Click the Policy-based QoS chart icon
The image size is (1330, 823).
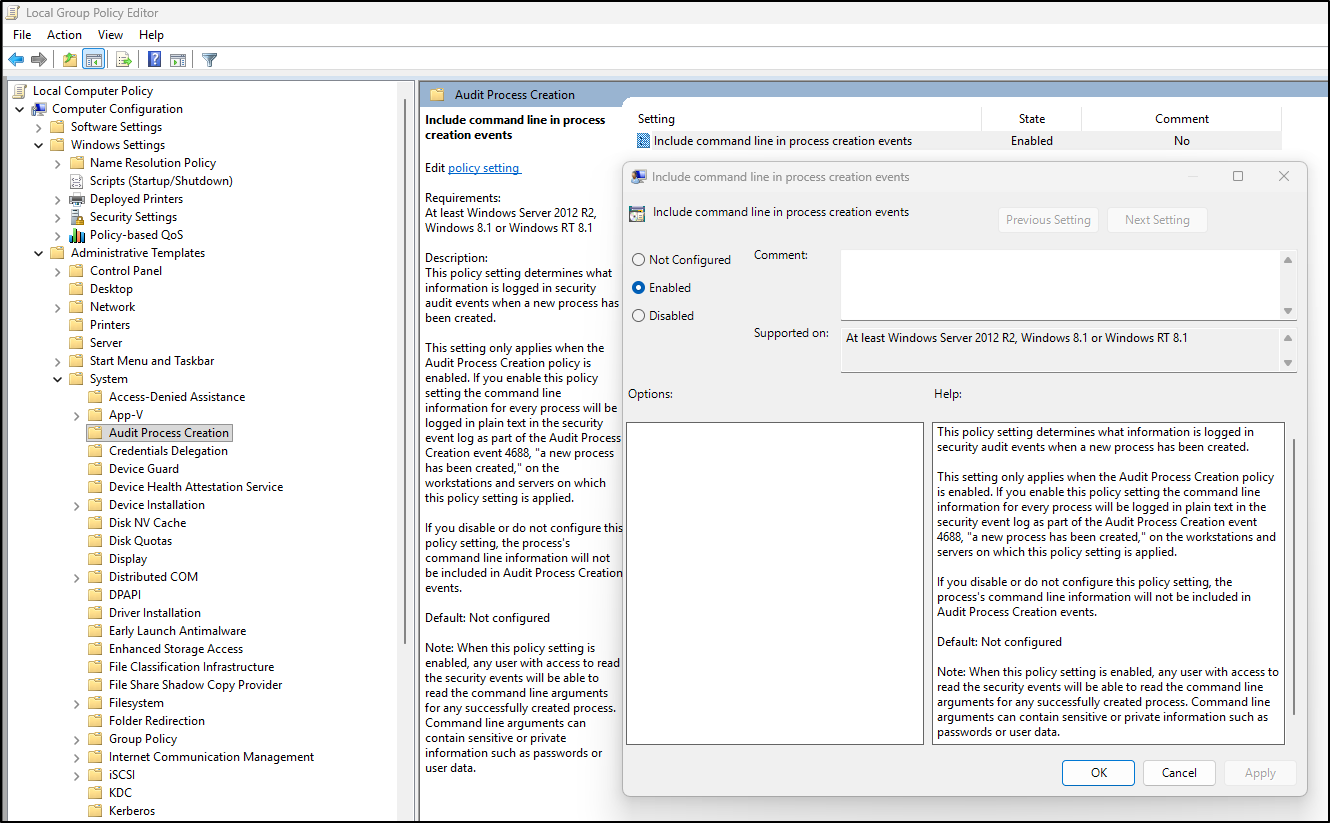[x=77, y=235]
